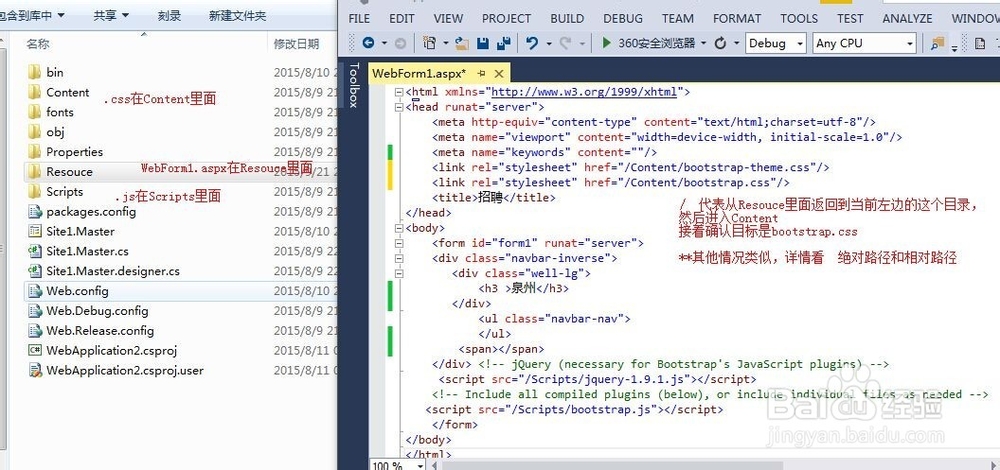Click the Web.Debug.config file icon
The height and width of the screenshot is (470, 1000).
click(34, 311)
